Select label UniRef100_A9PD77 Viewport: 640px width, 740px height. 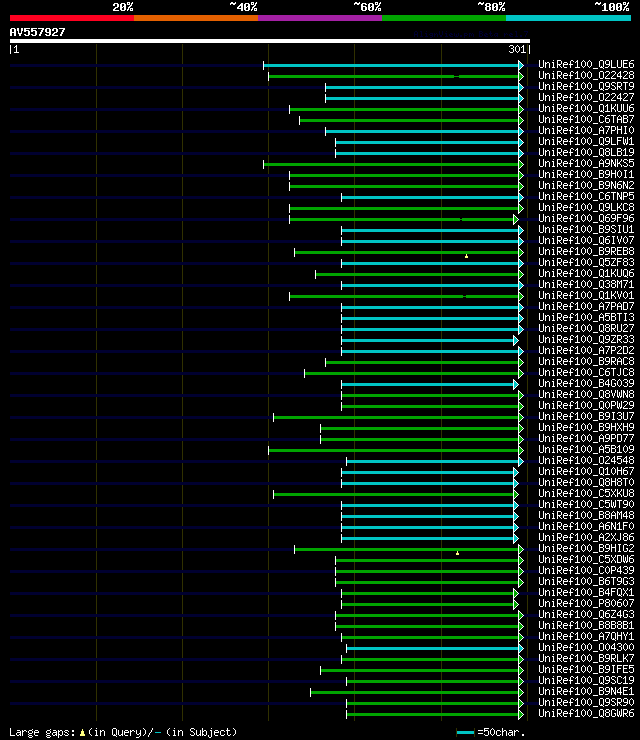pos(586,438)
